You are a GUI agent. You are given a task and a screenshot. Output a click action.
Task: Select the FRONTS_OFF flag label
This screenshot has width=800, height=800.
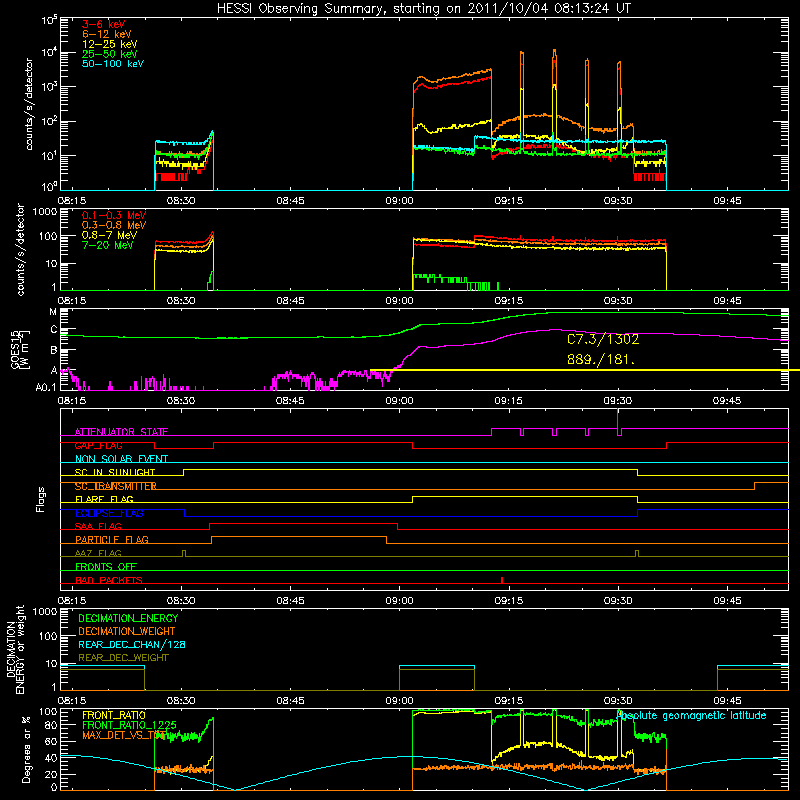point(106,567)
